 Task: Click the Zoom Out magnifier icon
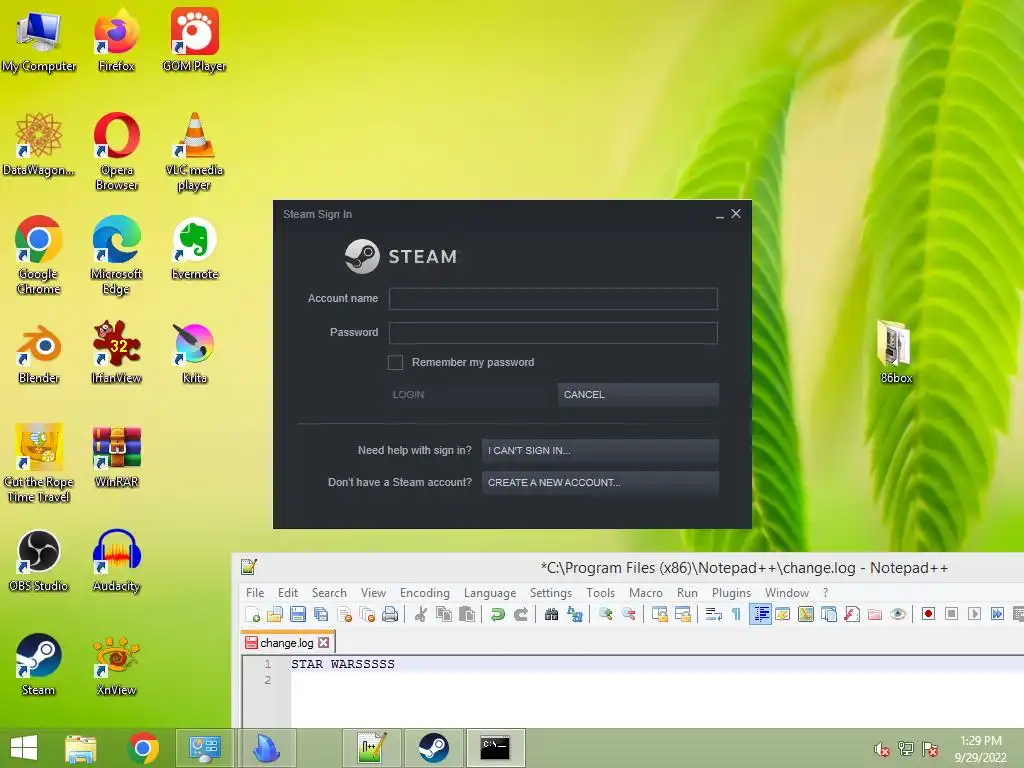coord(629,615)
